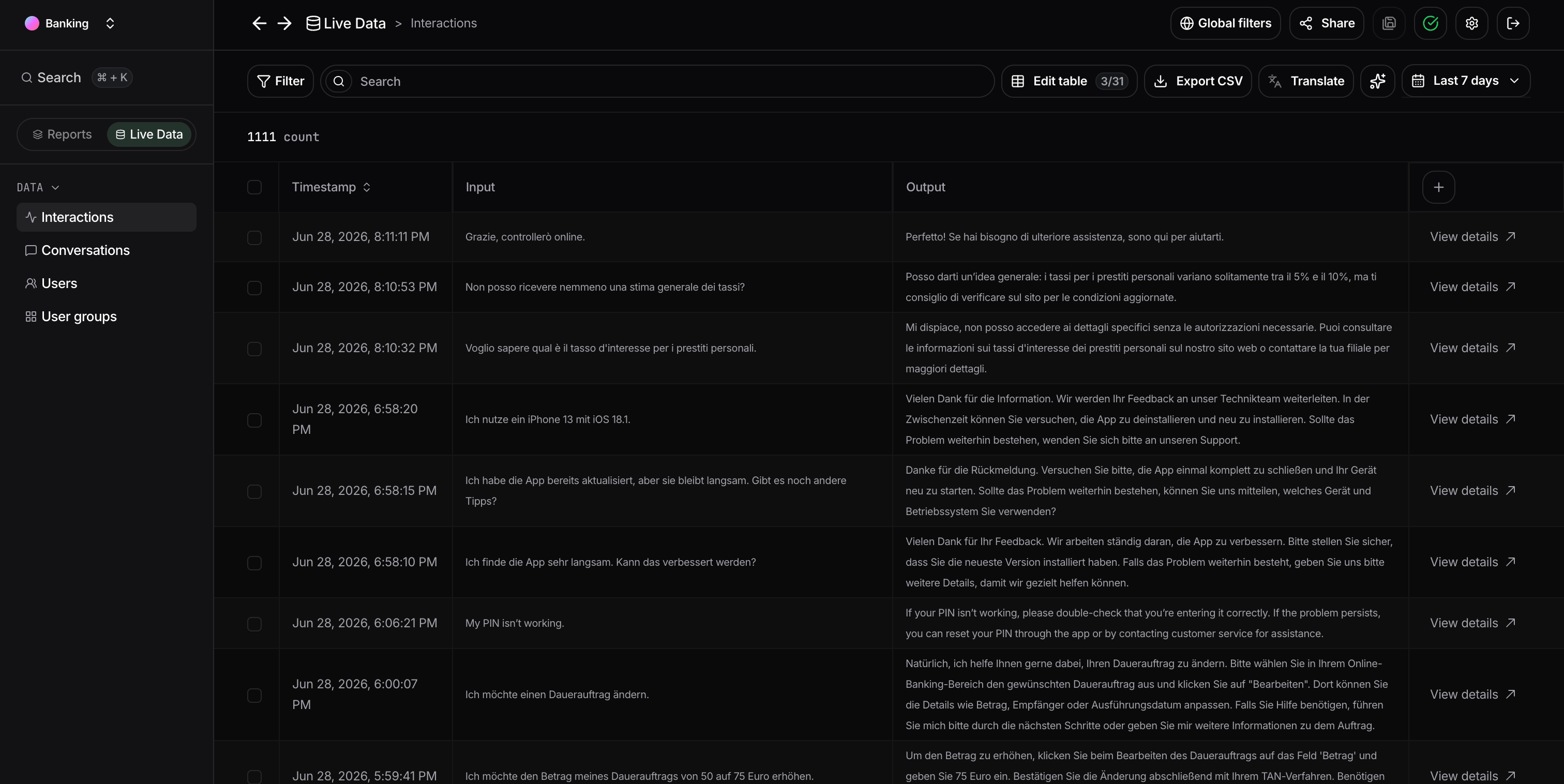Click the Translate button

[x=1306, y=81]
